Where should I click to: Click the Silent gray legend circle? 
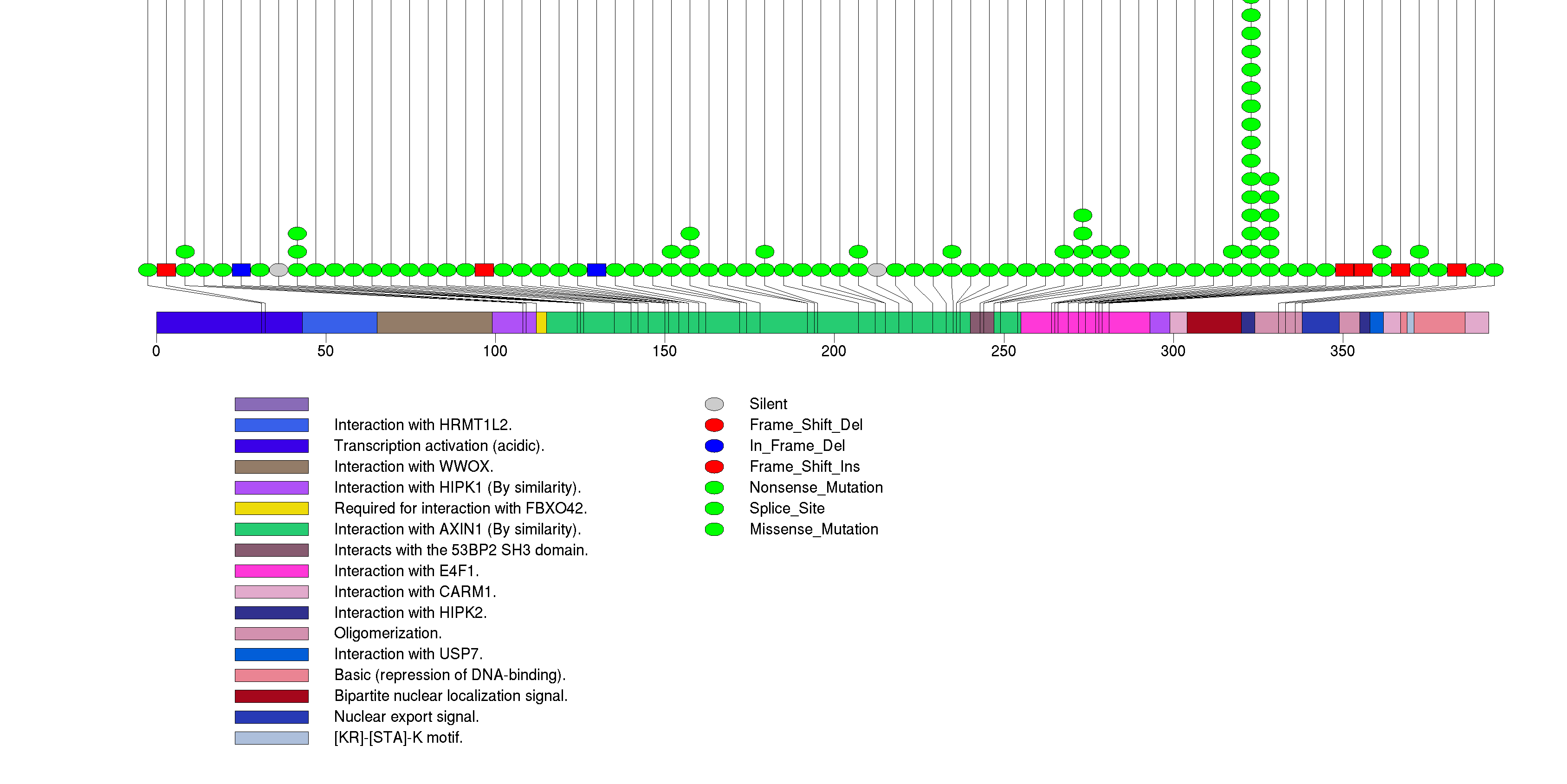coord(713,404)
